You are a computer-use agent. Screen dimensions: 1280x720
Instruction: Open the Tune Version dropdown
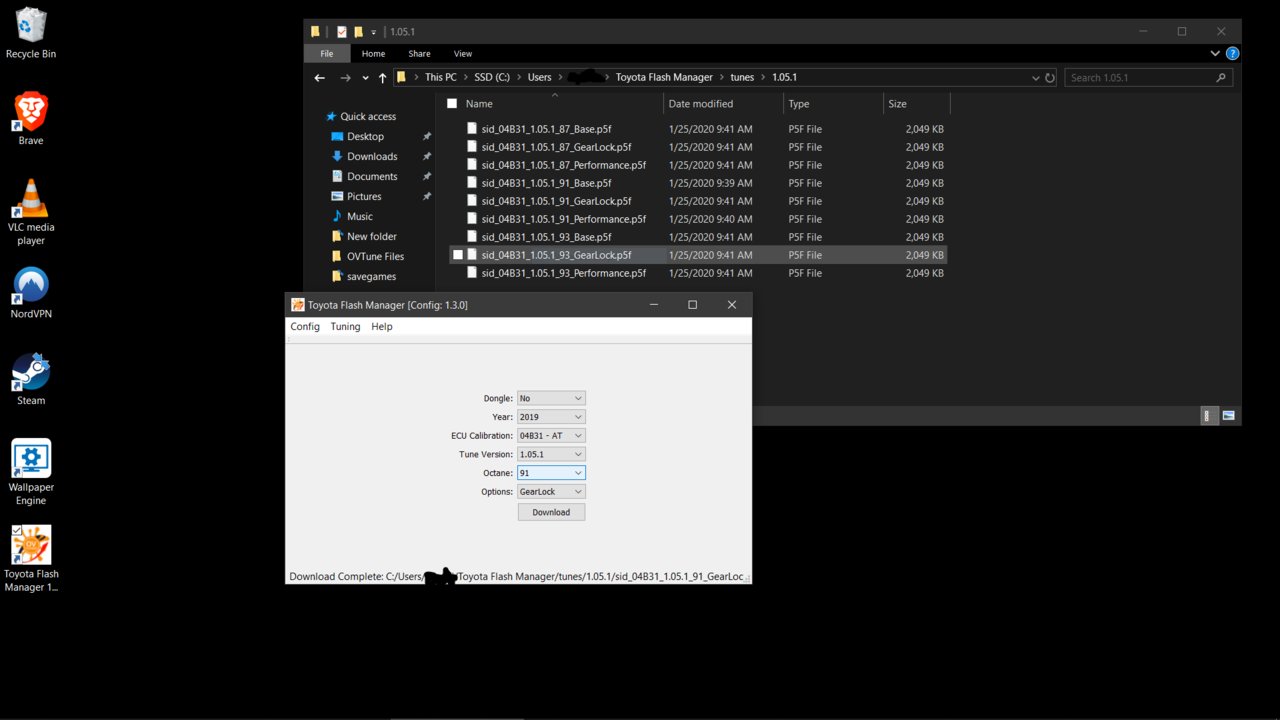(x=551, y=454)
